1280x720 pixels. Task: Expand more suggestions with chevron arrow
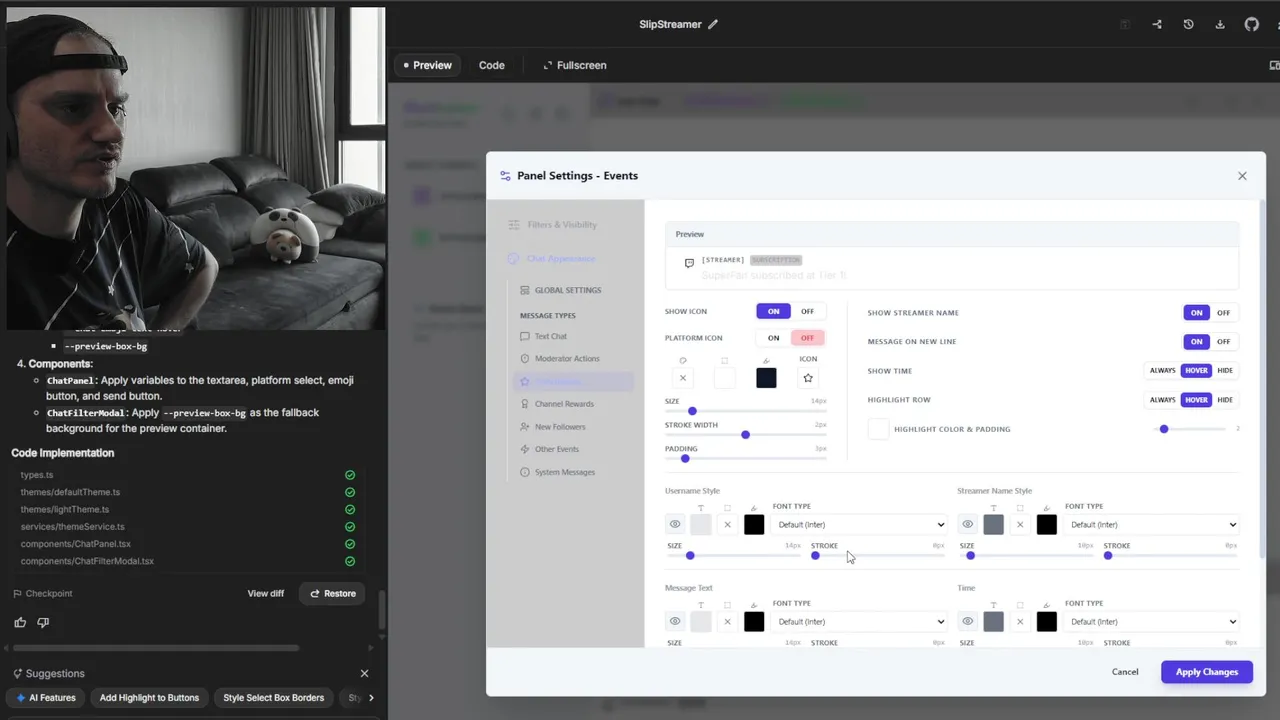pos(371,698)
